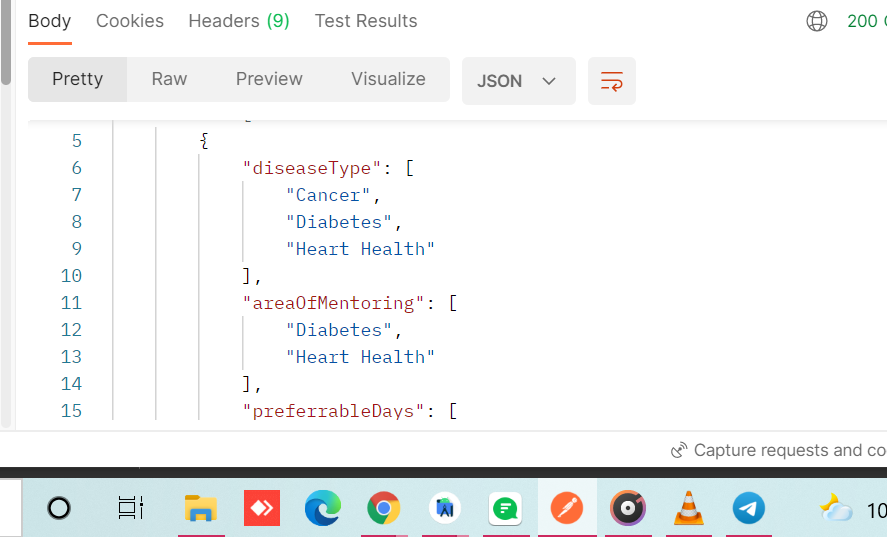Open Postman from the taskbar
887x537 pixels.
coord(567,508)
